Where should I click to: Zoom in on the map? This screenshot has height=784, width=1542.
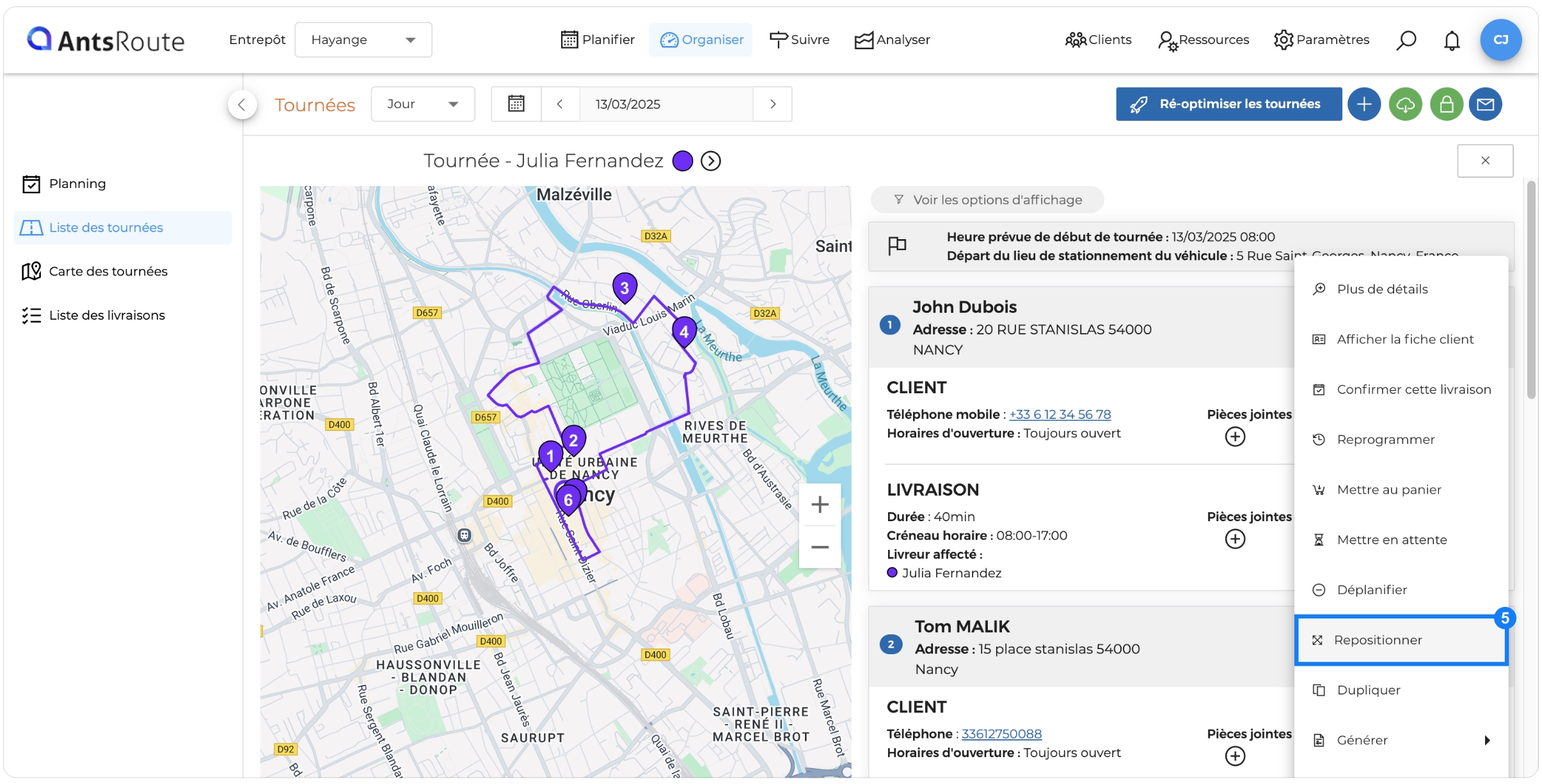820,505
